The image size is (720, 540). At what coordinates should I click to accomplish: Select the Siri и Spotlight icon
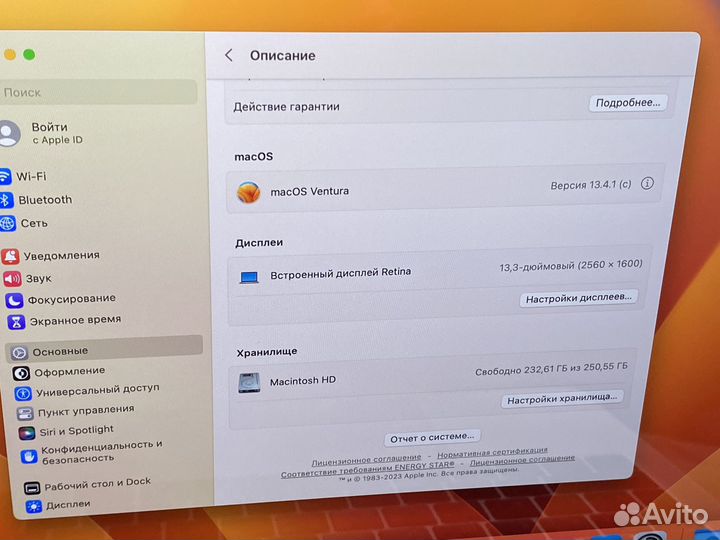coord(27,433)
